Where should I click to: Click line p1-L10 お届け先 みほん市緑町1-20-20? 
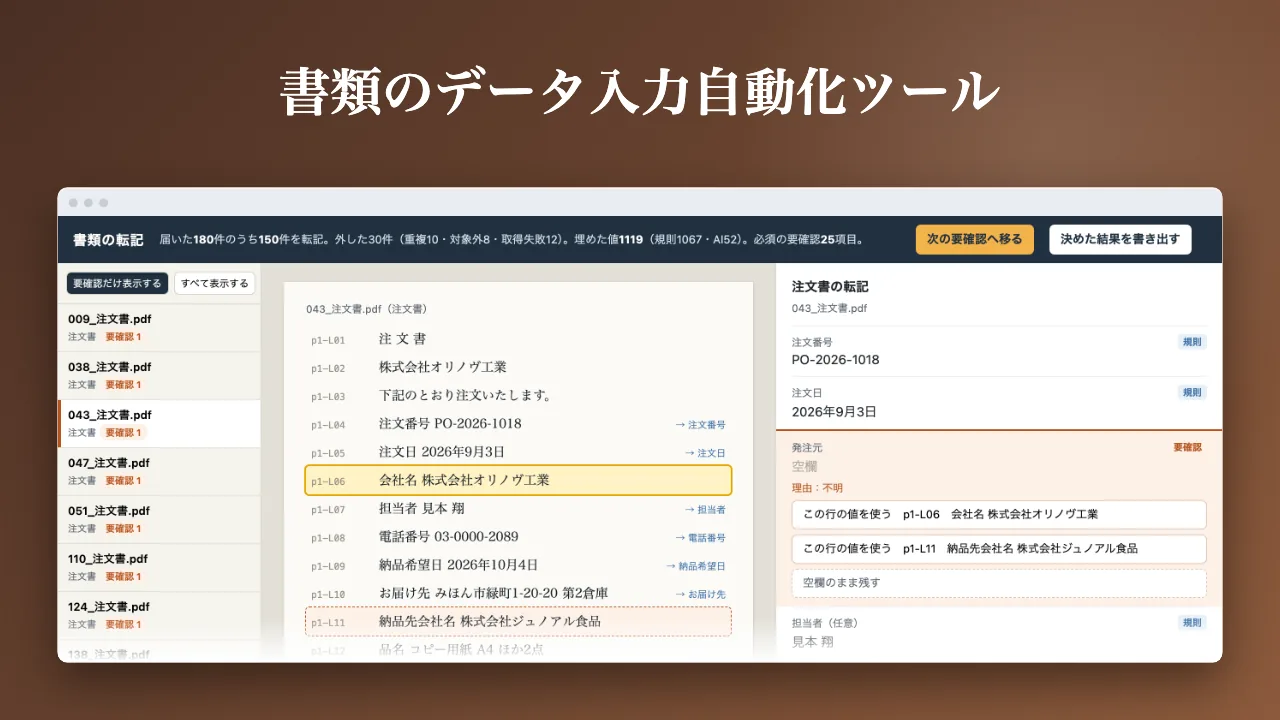click(x=518, y=594)
